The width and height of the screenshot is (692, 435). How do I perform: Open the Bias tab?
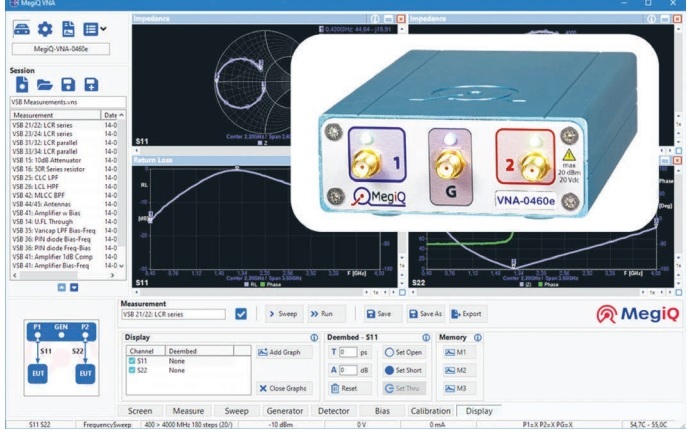point(382,411)
